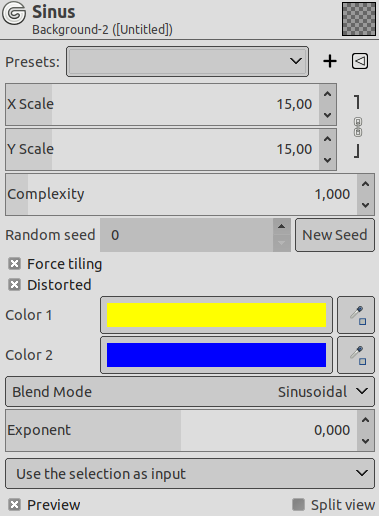The image size is (379, 516).
Task: Disable the Preview checkbox
Action: 14,505
